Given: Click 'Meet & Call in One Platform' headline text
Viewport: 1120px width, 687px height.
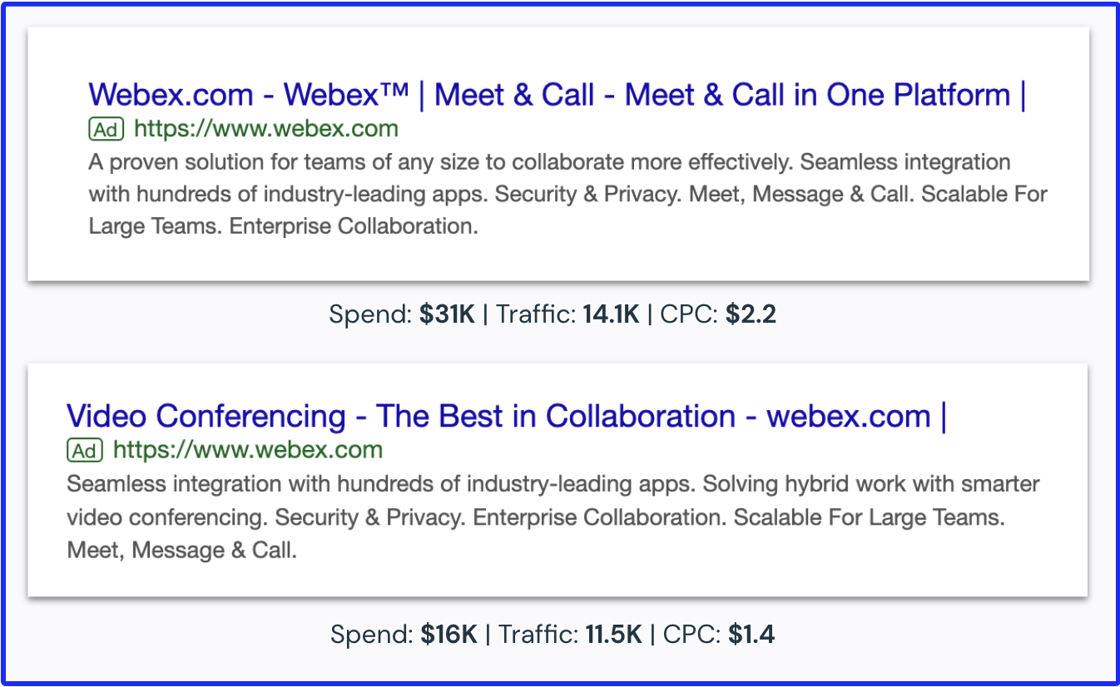Looking at the screenshot, I should click(817, 95).
